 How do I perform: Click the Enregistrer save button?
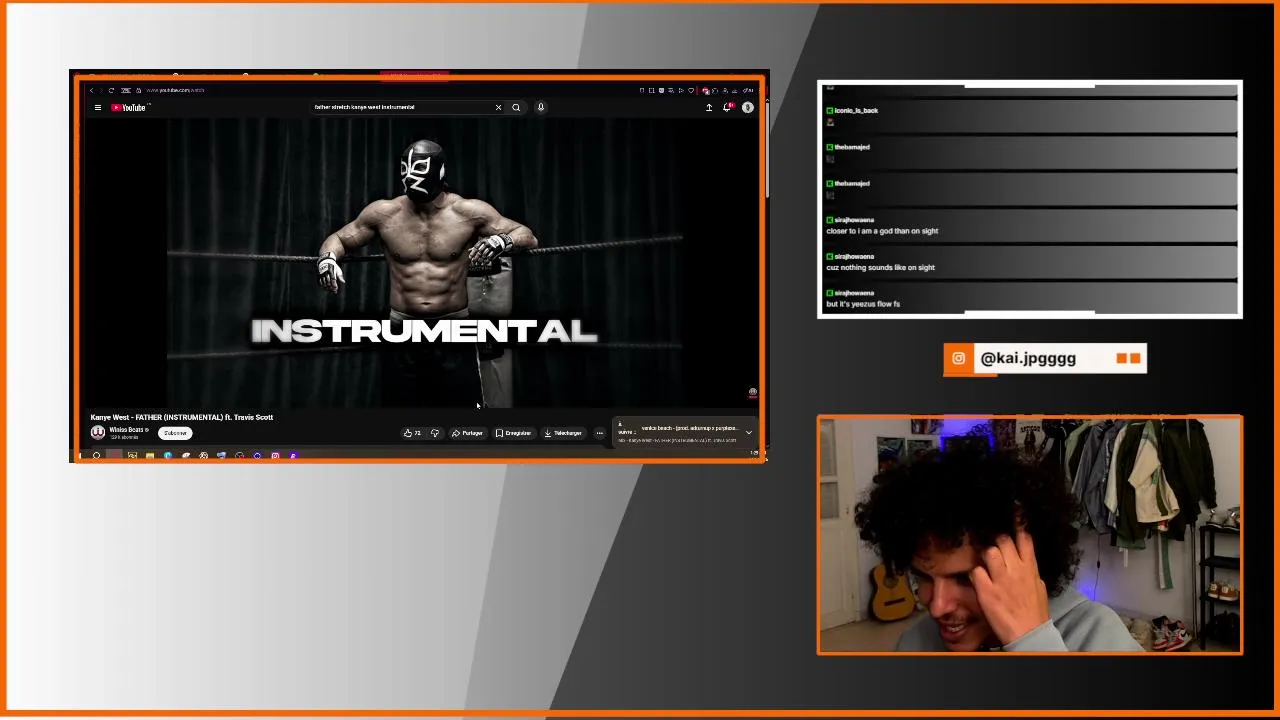click(513, 433)
